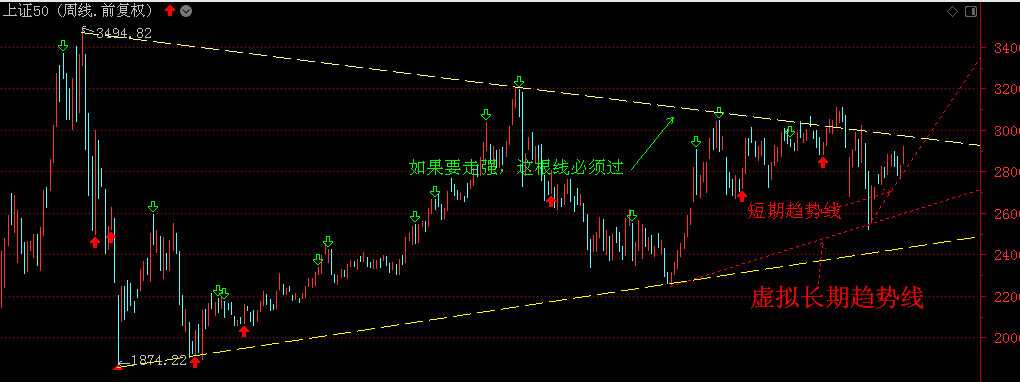Select the 上证50 (周线.前复权) chart title

78,10
